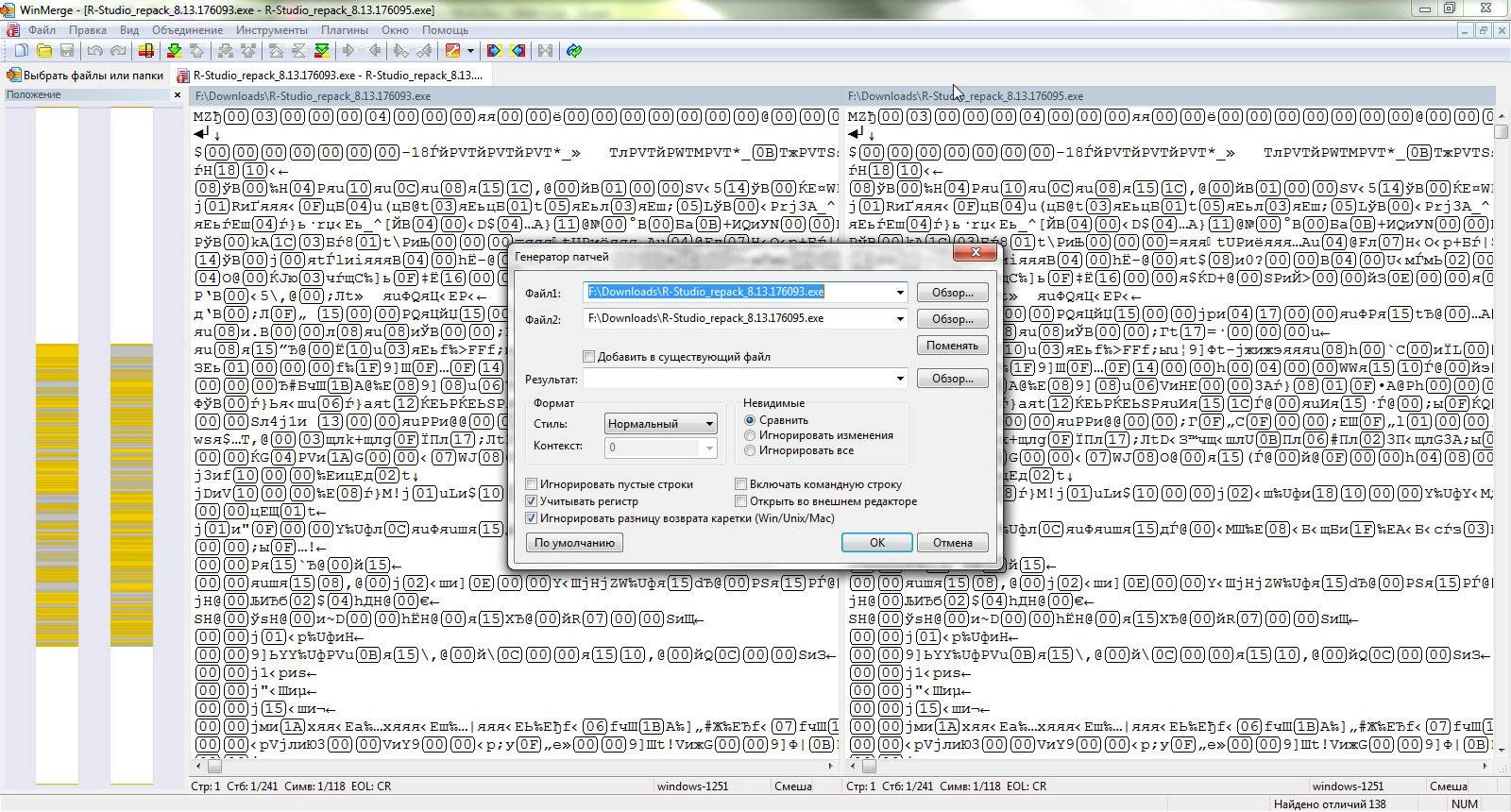The width and height of the screenshot is (1511, 812).
Task: Open the Правка menu
Action: [x=87, y=30]
